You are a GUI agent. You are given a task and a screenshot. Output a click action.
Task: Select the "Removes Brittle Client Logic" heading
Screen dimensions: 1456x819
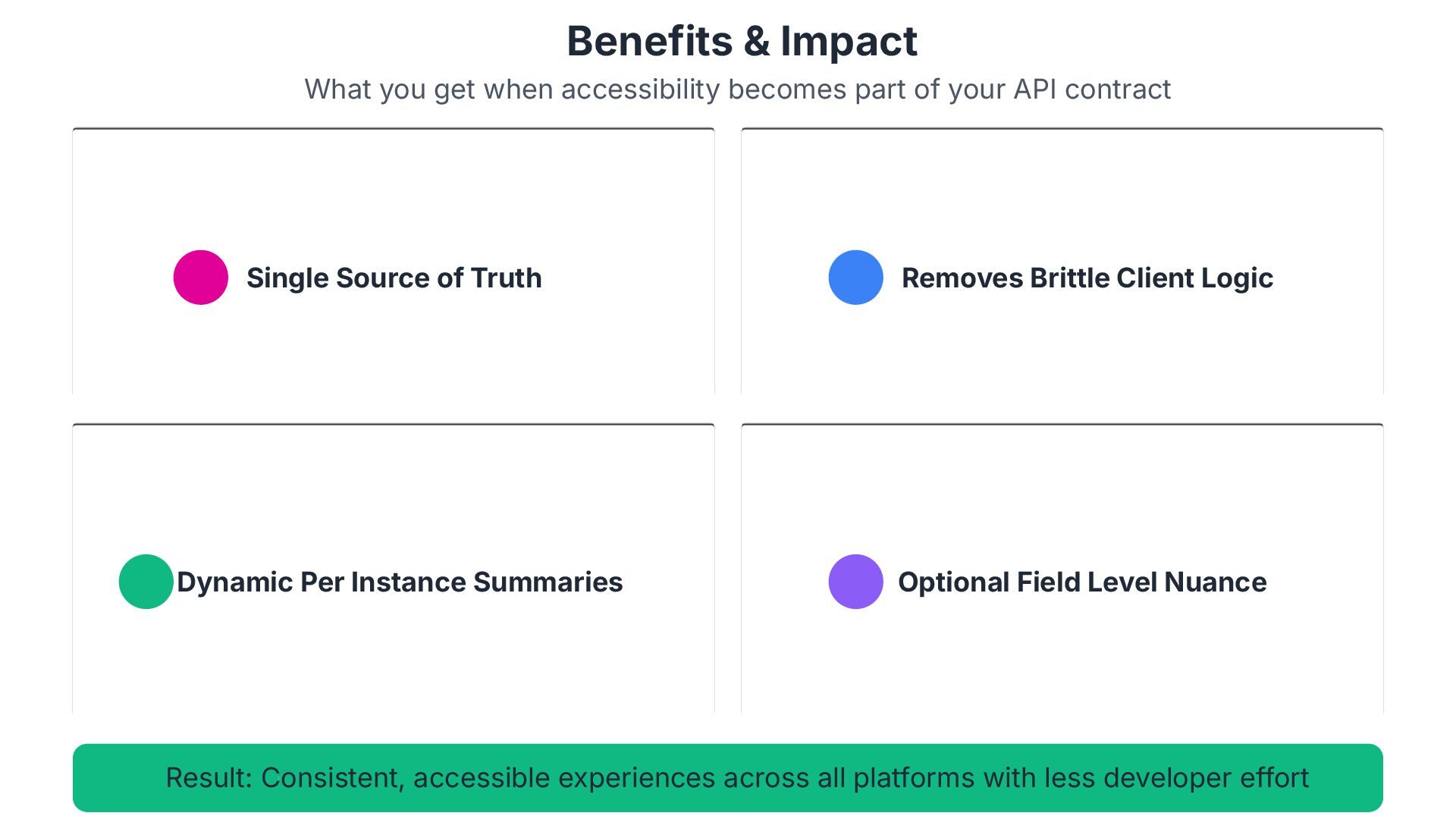click(1087, 278)
